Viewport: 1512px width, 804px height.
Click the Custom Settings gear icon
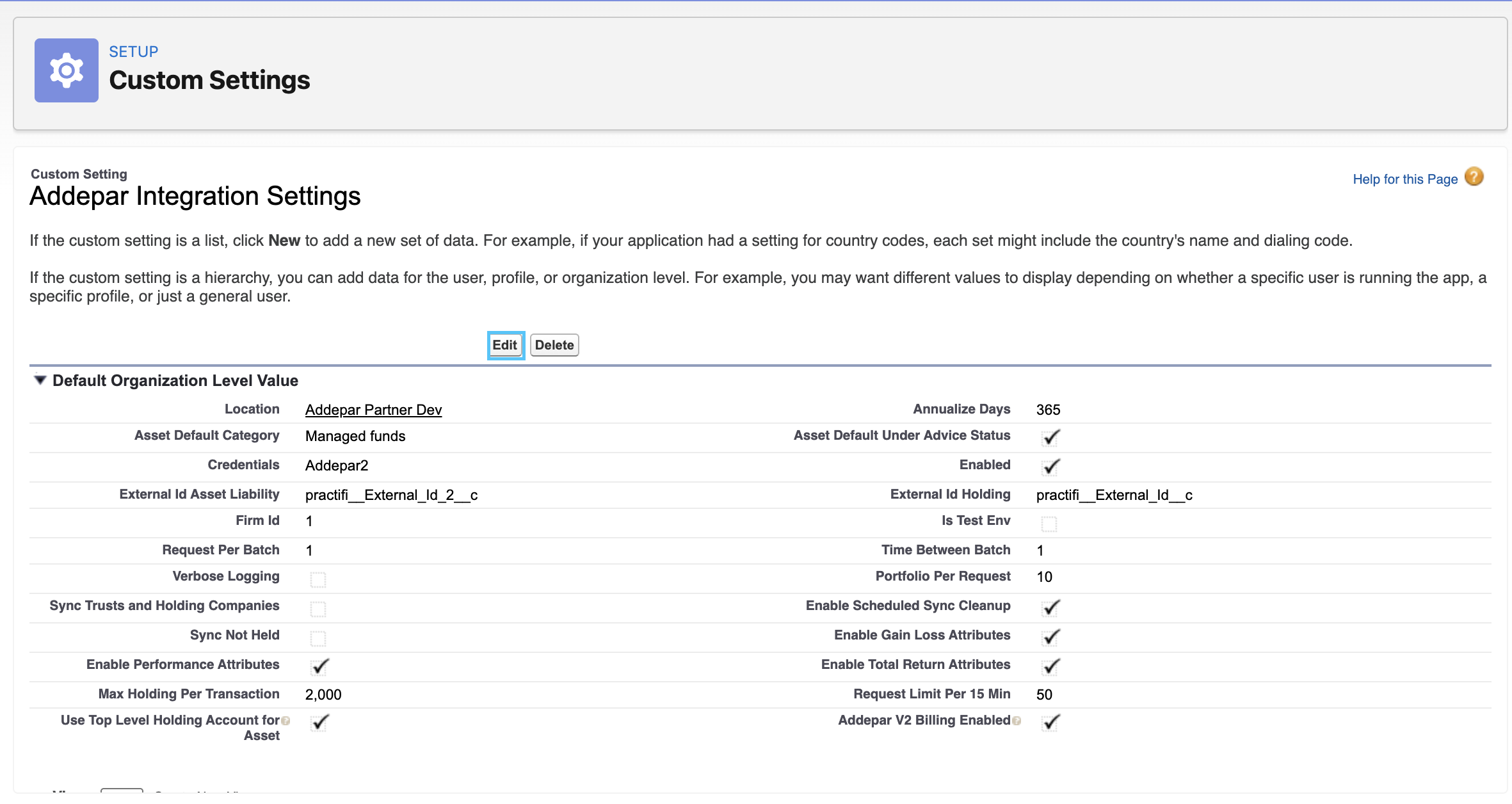(x=67, y=70)
